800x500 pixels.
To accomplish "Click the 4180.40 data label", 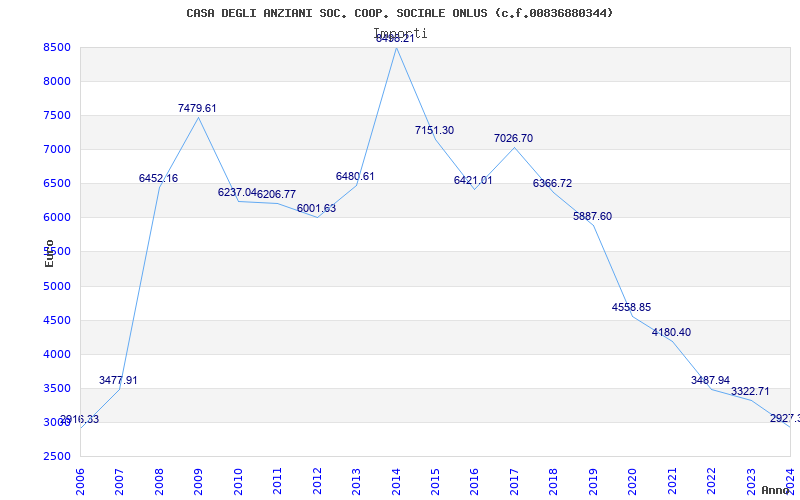I will click(x=671, y=332).
